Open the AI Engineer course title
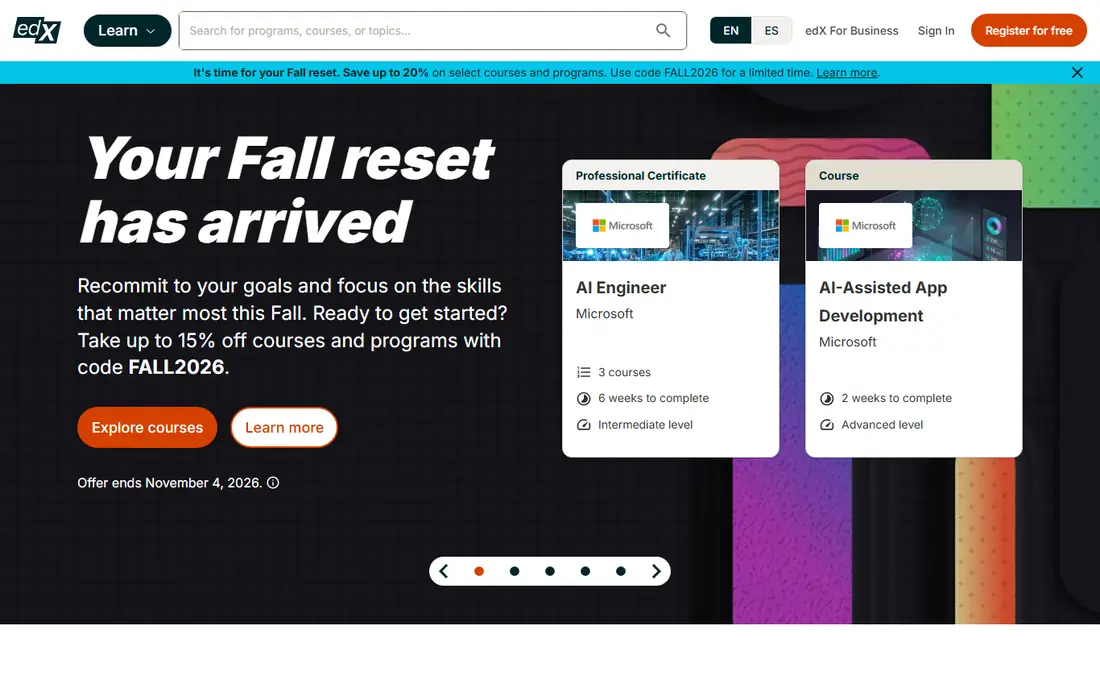The image size is (1100, 688). coord(621,288)
